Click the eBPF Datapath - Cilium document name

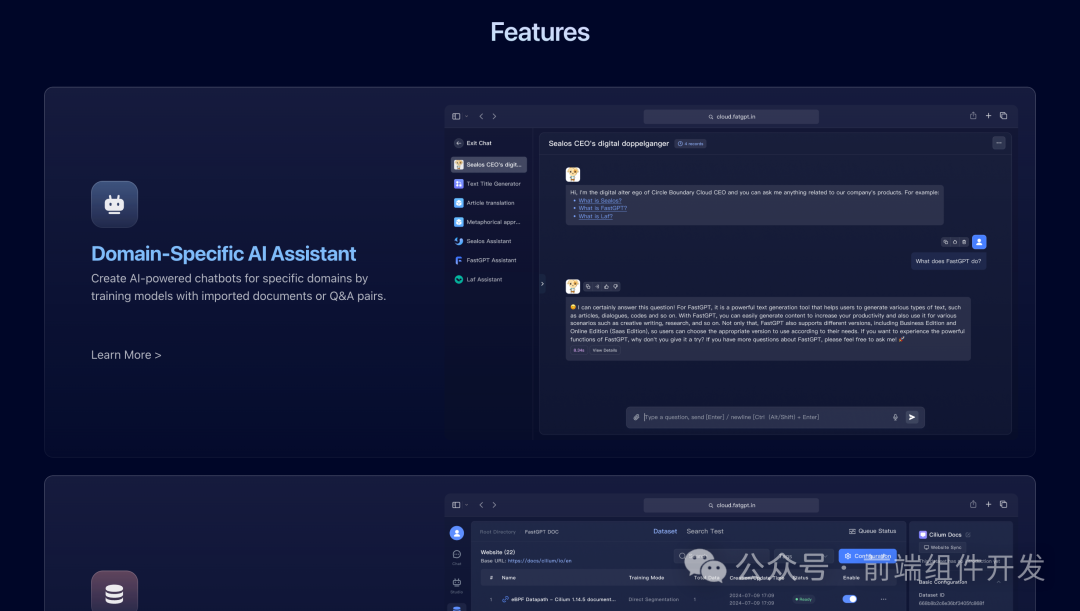tap(563, 599)
